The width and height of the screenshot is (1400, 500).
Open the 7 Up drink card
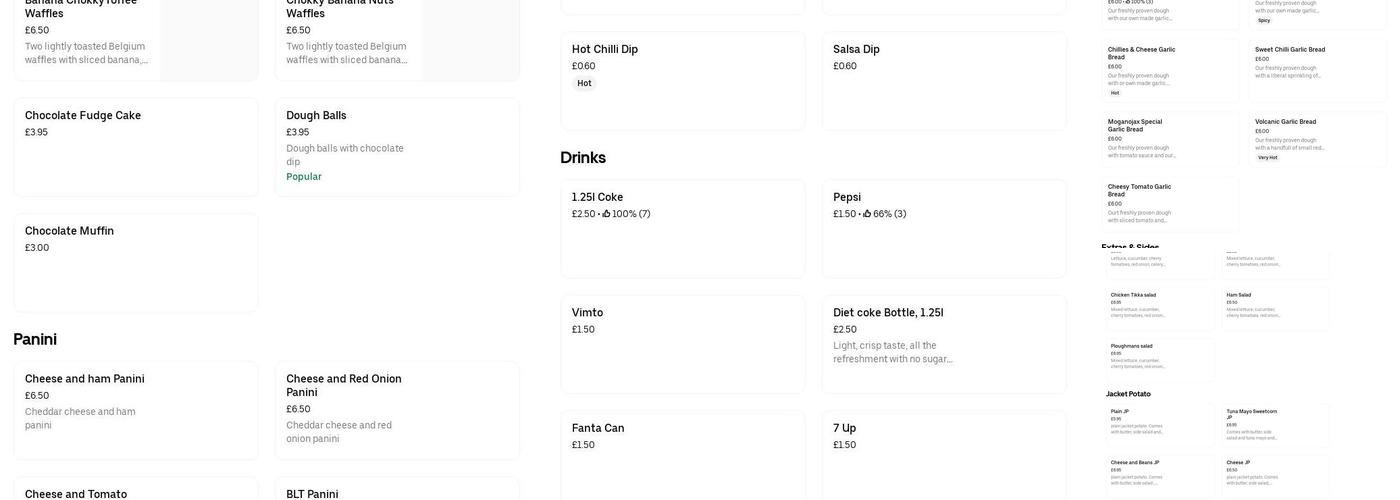coord(943,455)
